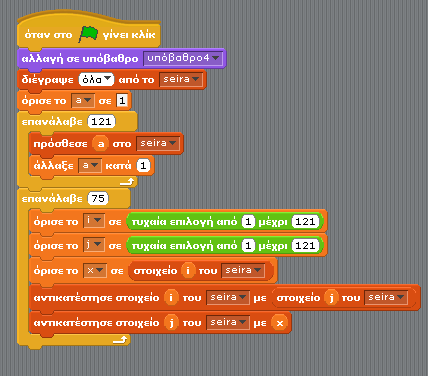Screen dimensions: 428x376
Task: Select green τυχαία επιλογή block for variable i
Action: click(225, 222)
